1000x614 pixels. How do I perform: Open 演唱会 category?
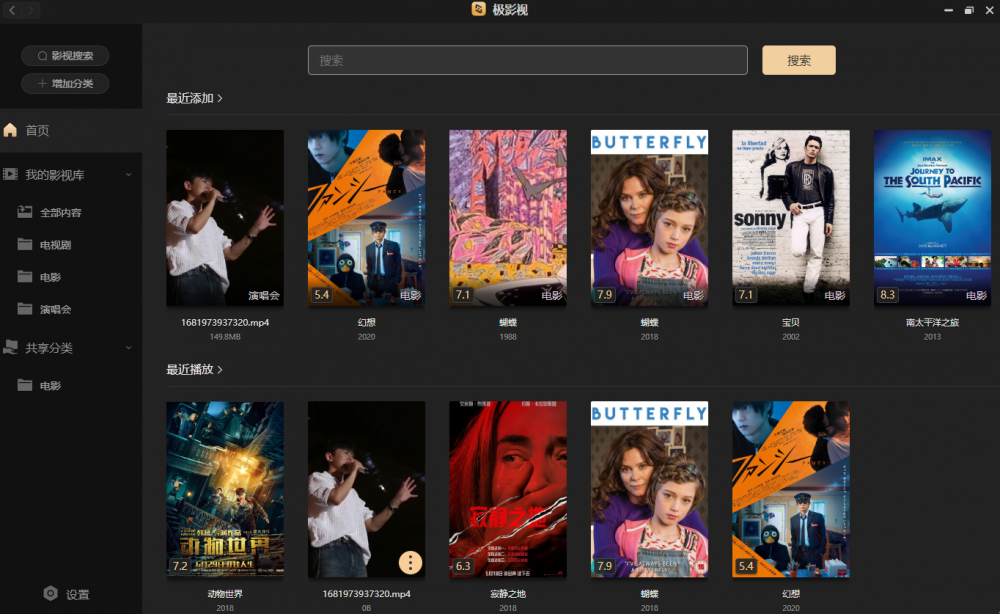coord(55,310)
